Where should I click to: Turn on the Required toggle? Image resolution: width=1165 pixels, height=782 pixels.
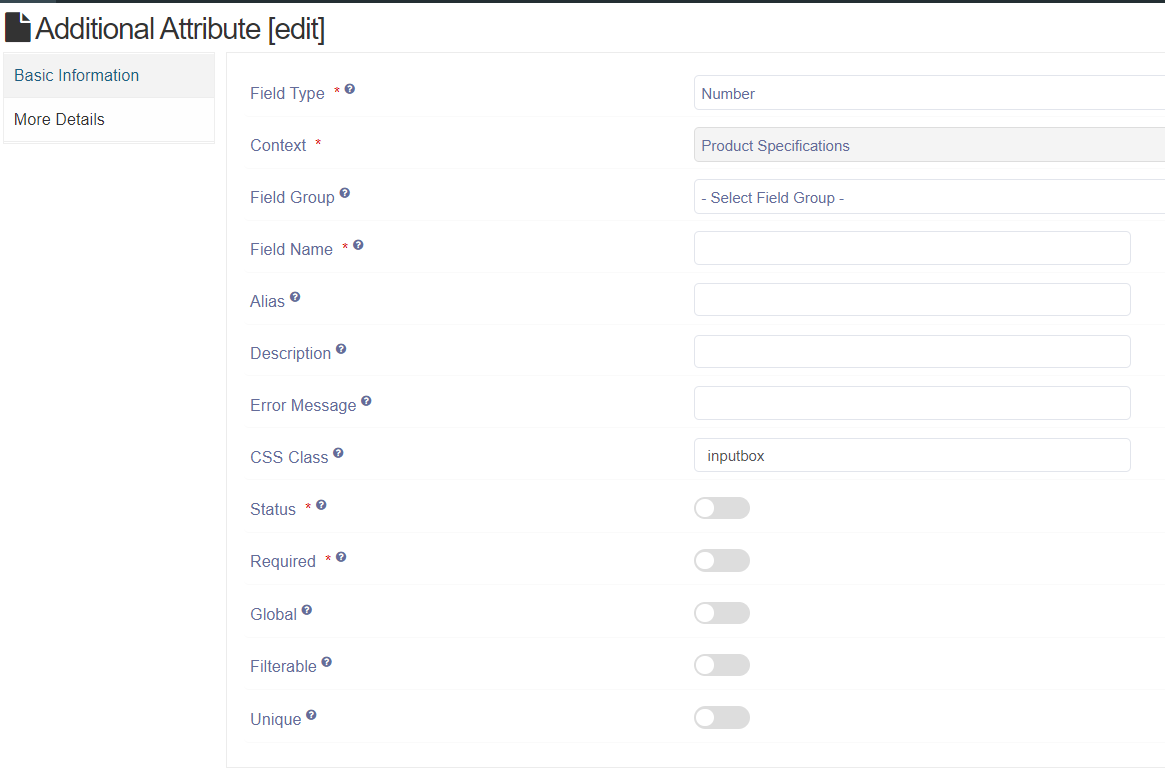721,560
